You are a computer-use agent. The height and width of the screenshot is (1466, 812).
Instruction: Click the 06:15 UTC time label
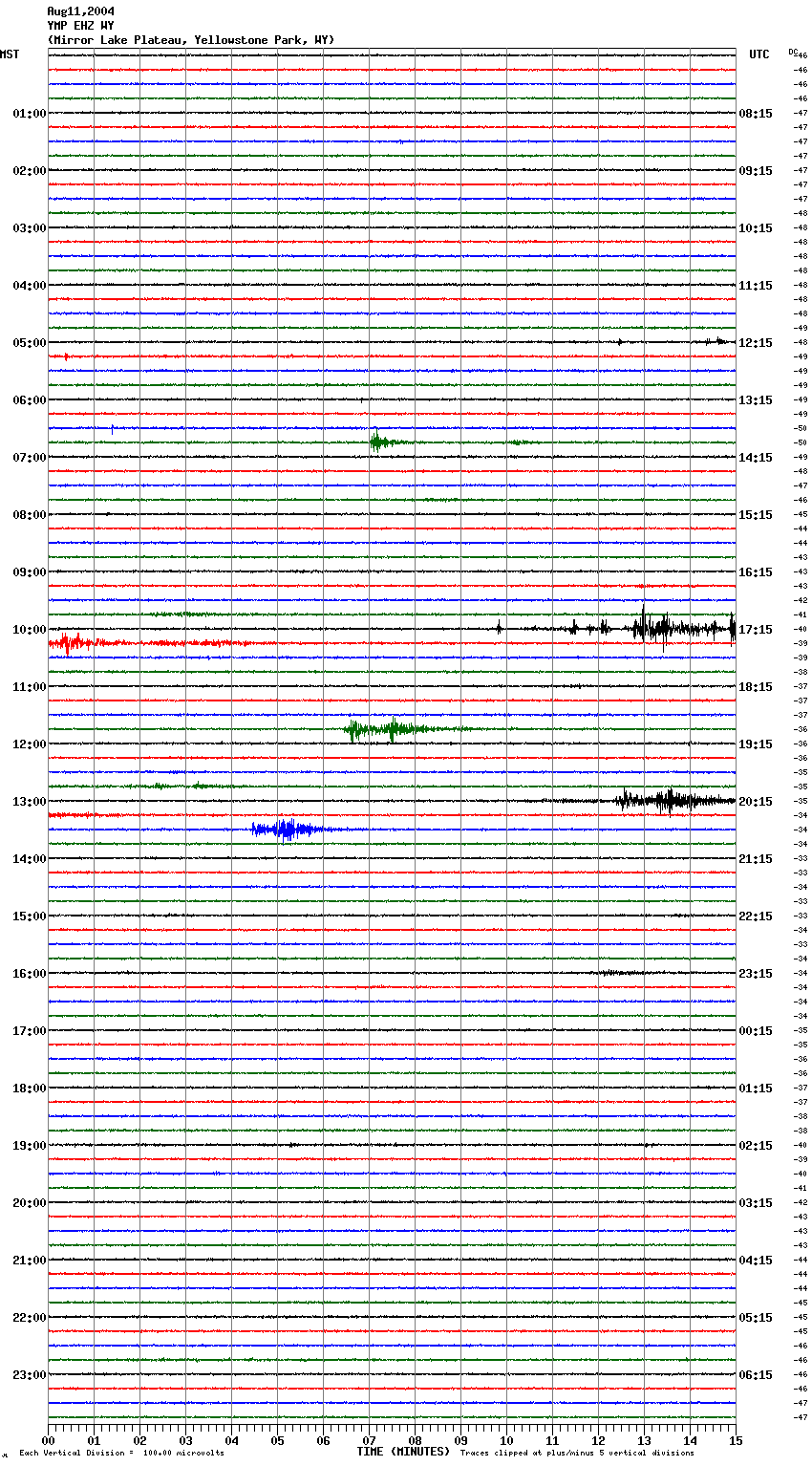(x=756, y=1375)
